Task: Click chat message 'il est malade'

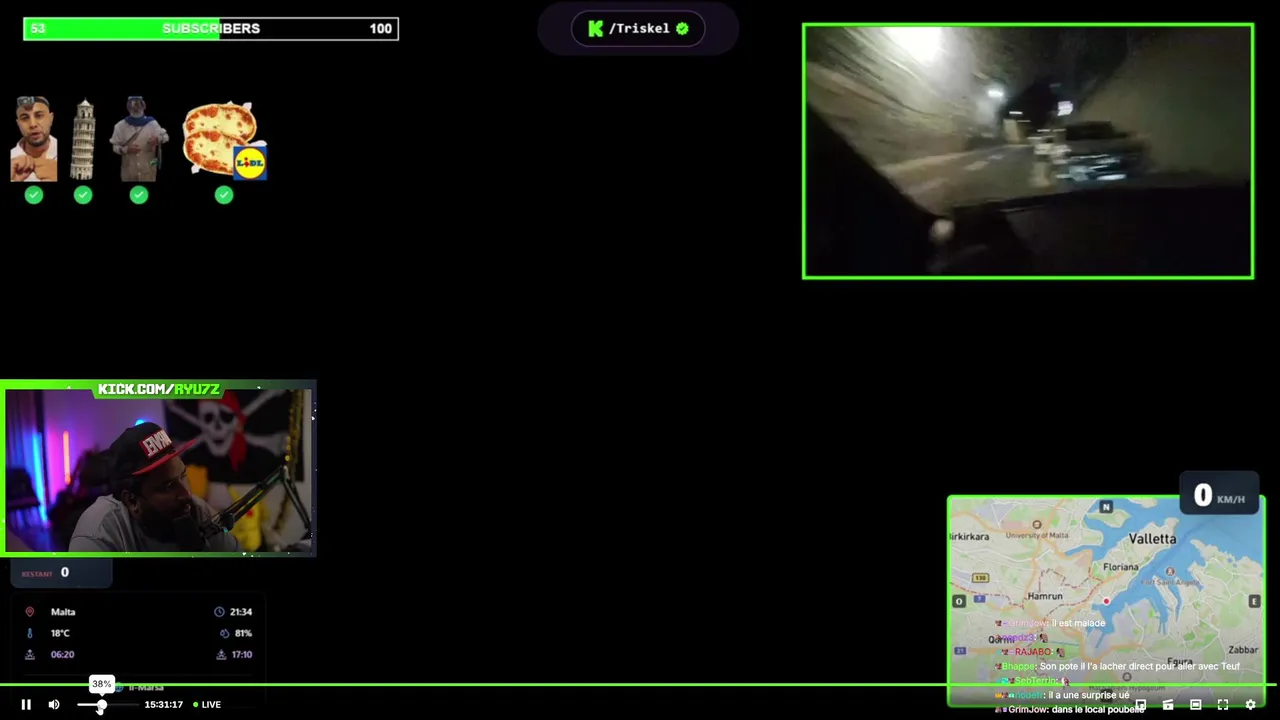Action: click(x=1078, y=623)
